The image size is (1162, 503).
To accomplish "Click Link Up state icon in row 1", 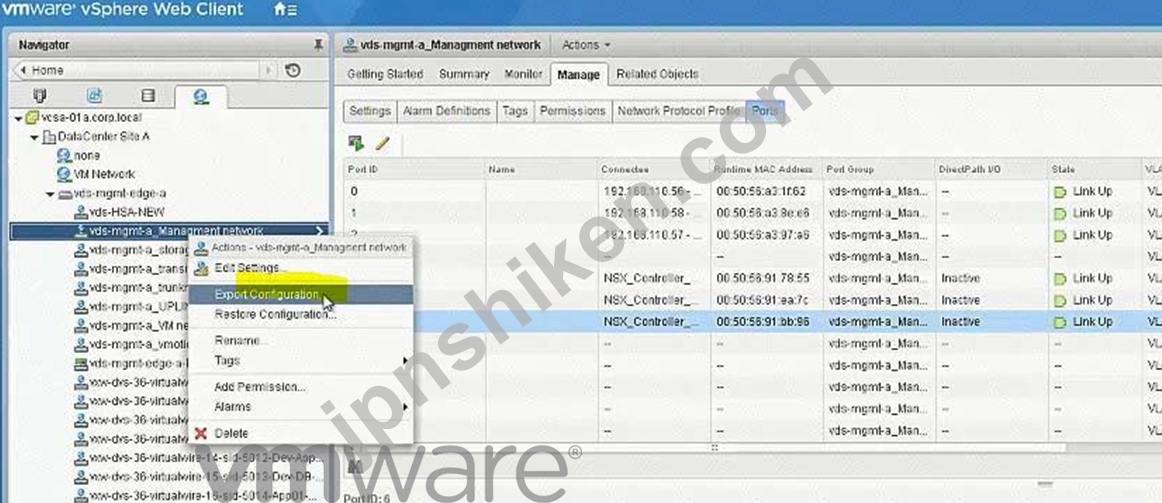I will pyautogui.click(x=1060, y=213).
